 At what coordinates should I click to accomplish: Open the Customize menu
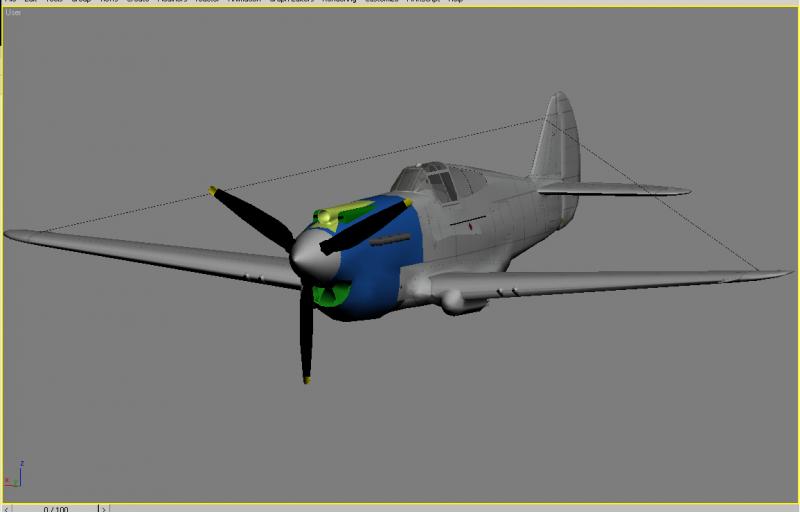tap(381, 2)
